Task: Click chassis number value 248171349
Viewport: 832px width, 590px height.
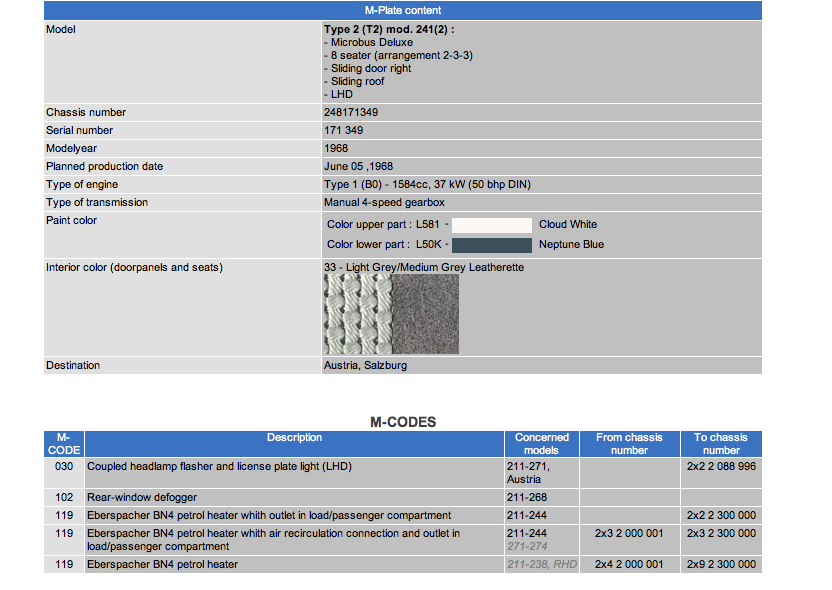Action: coord(351,113)
